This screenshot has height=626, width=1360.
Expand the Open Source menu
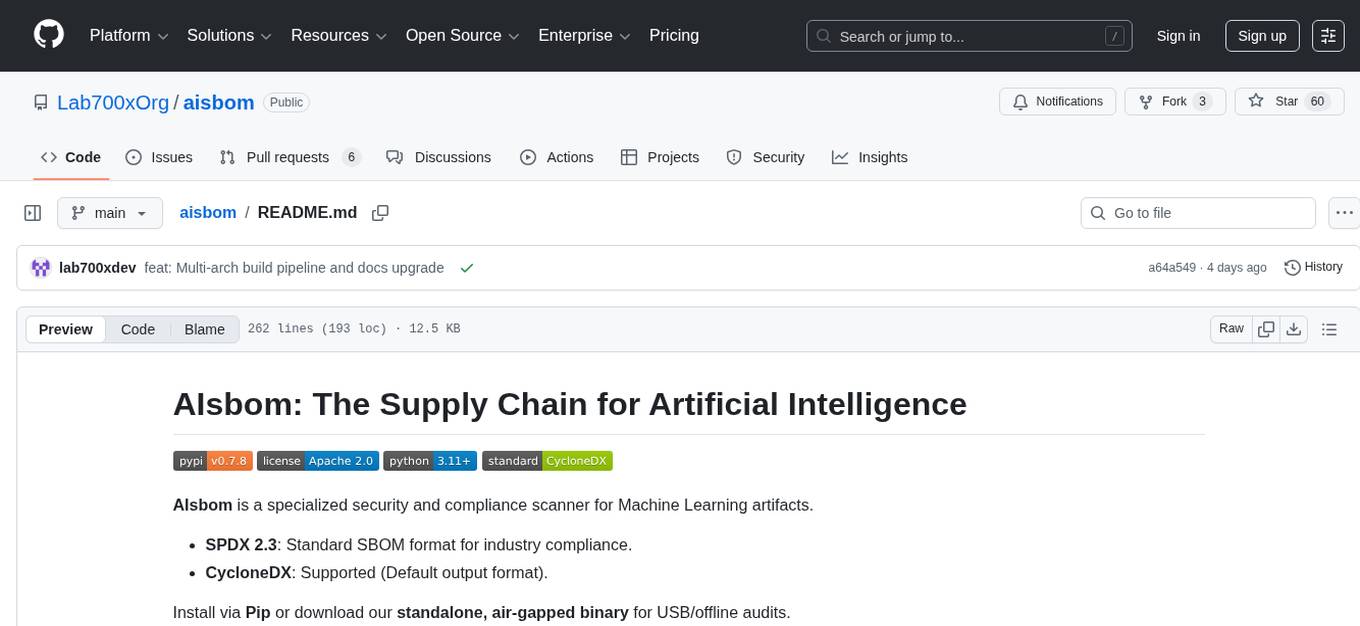pyautogui.click(x=461, y=36)
